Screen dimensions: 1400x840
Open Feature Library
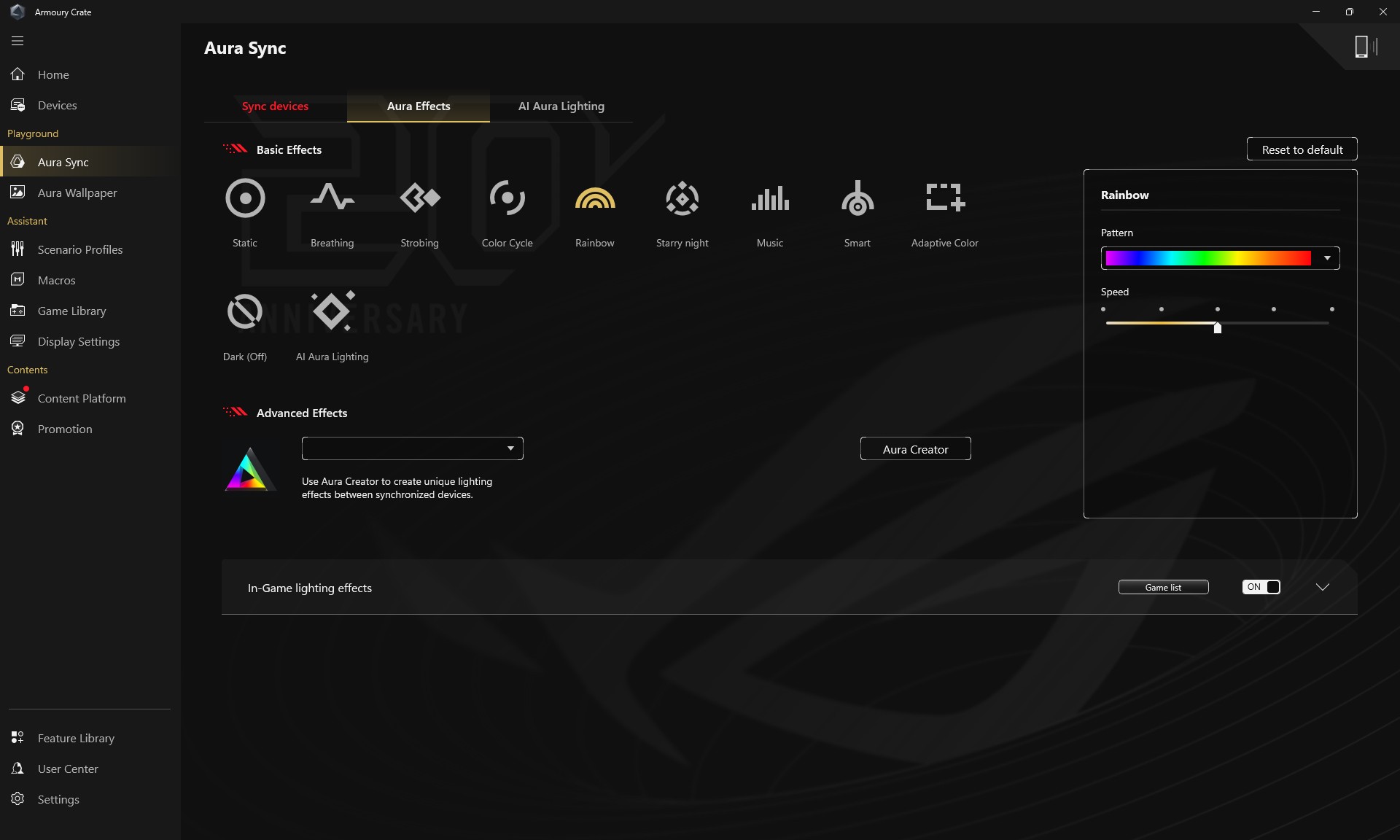(90, 738)
